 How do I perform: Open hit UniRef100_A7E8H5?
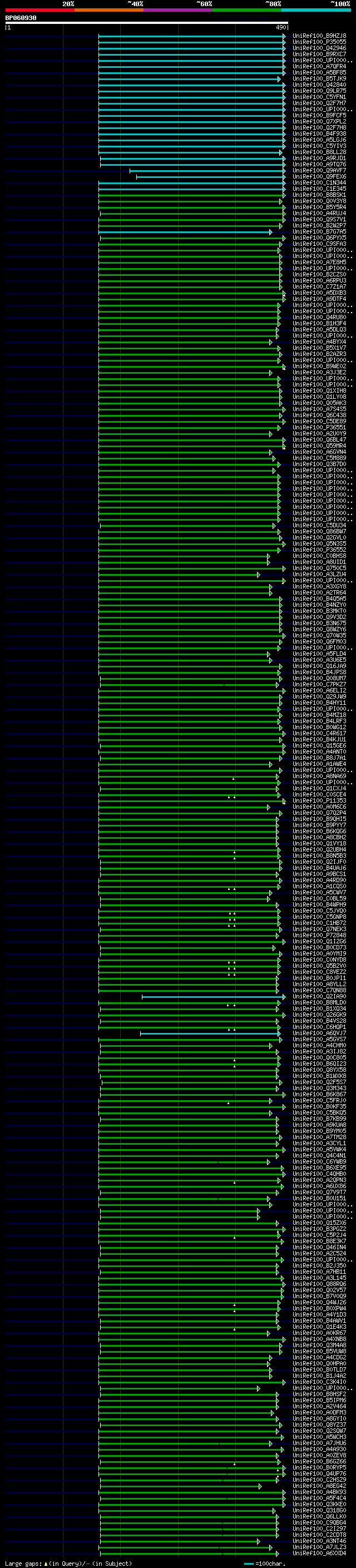319,263
